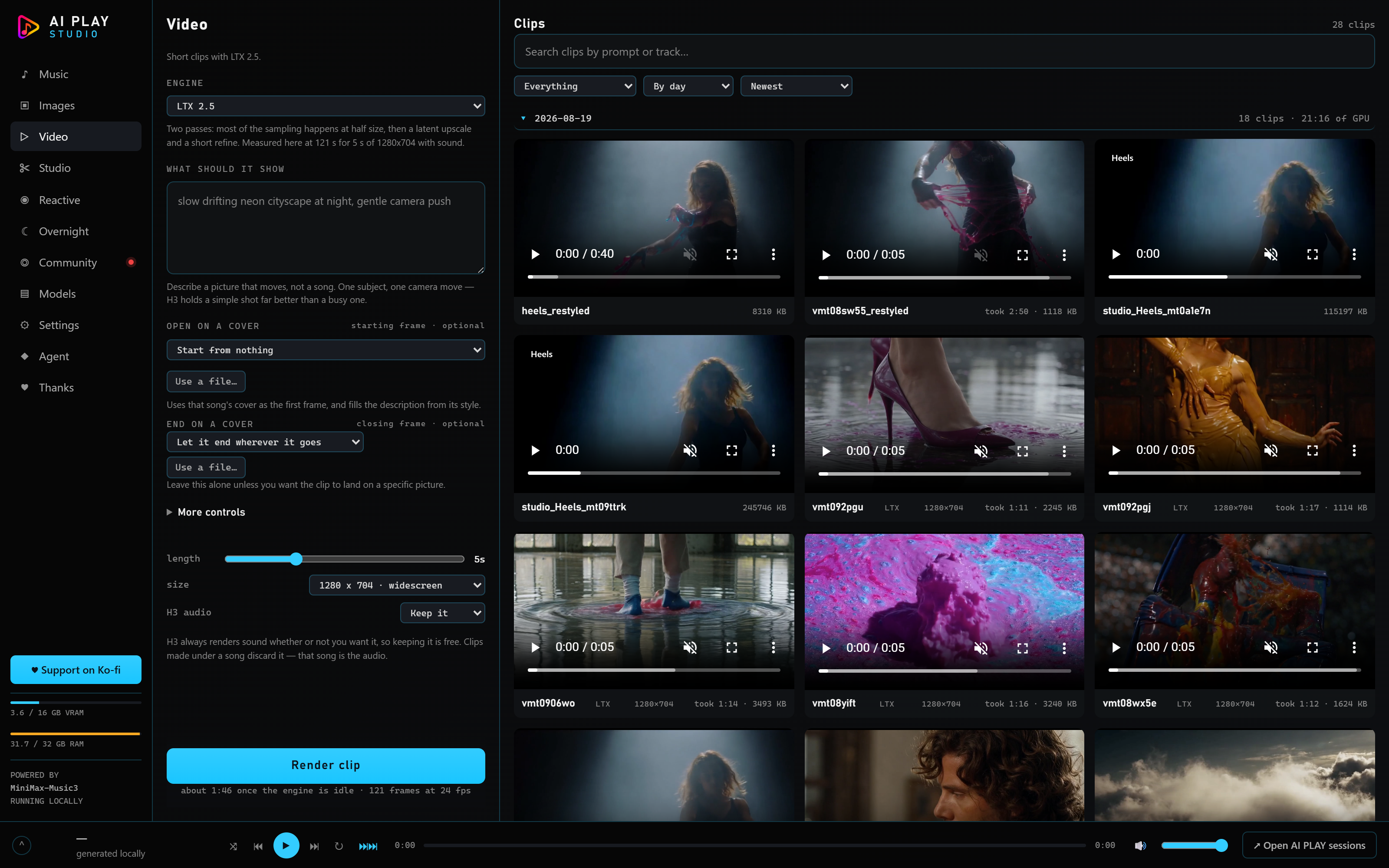Play the studio_Heels_mt09ttrk clip
This screenshot has height=868, width=1389.
point(535,450)
